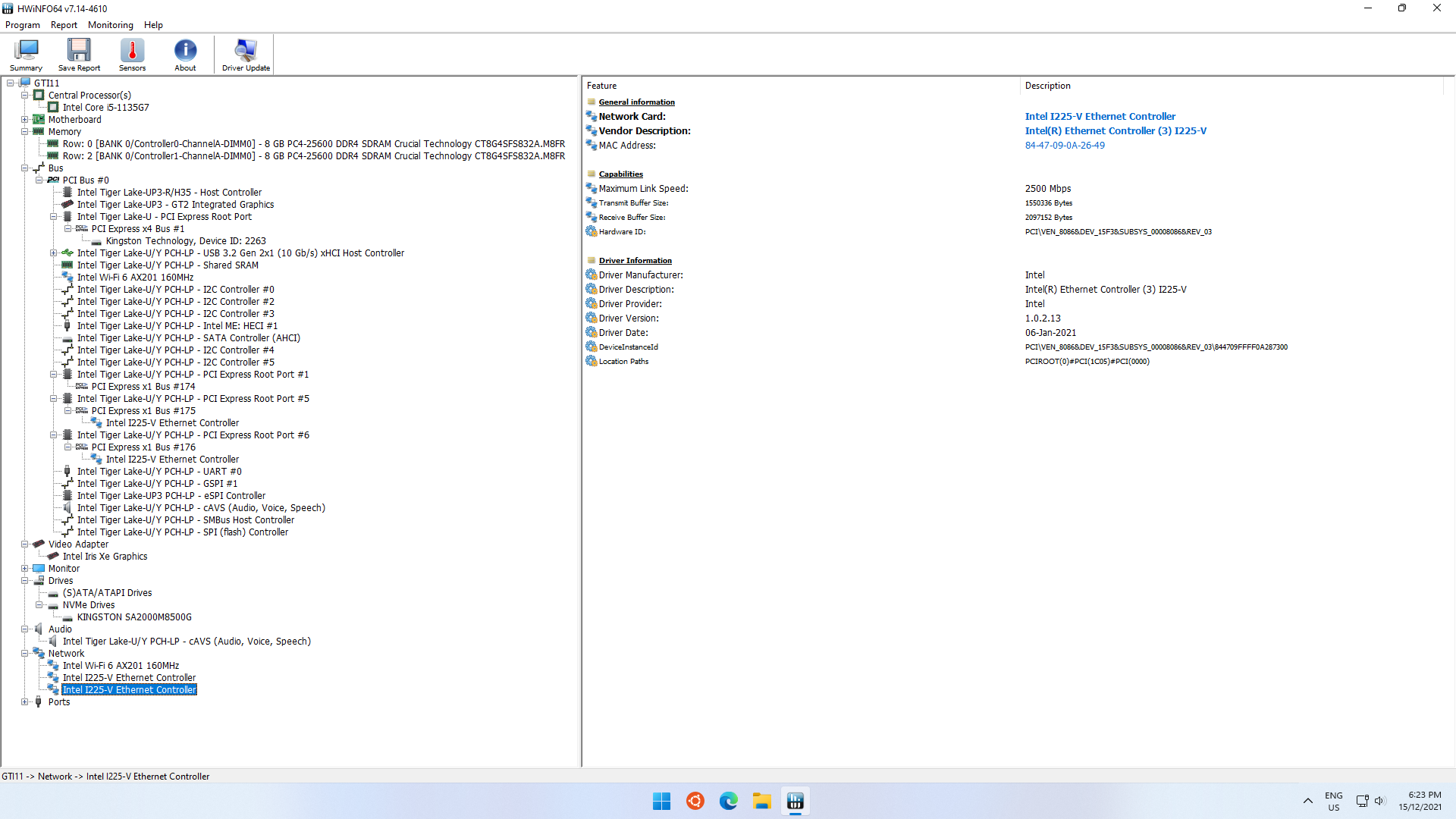Select Intel Wi-Fi 6 AX201 under PCI Bus
Screen dimensions: 1456x819
click(135, 278)
